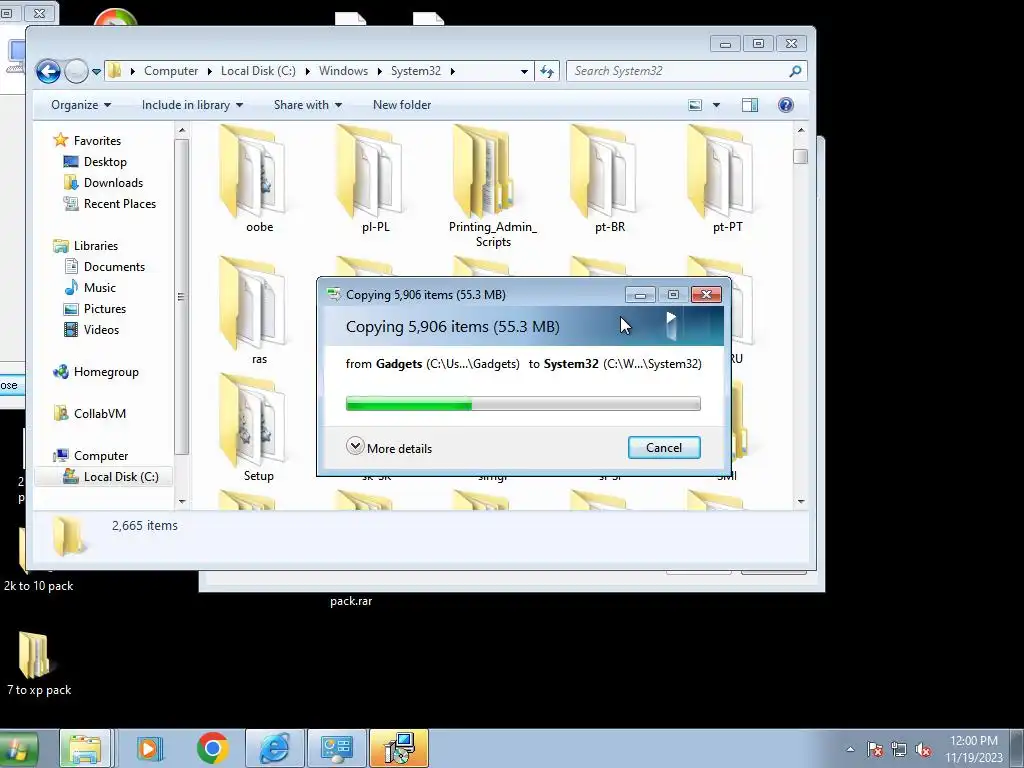Expand the dropdown arrow after System32 breadcrumb
The image size is (1024, 768).
[x=453, y=71]
